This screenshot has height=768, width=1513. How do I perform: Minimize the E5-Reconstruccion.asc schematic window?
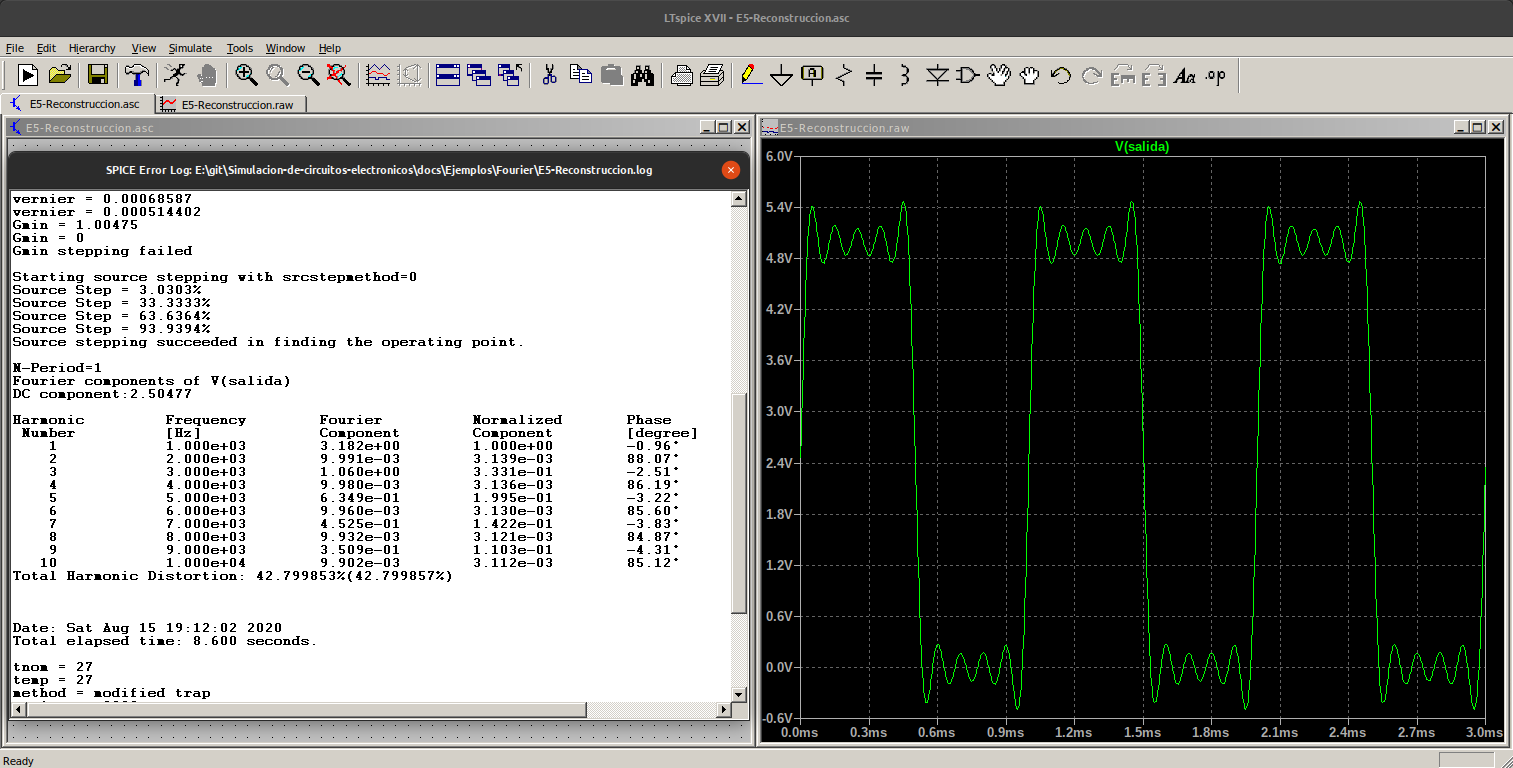tap(706, 127)
